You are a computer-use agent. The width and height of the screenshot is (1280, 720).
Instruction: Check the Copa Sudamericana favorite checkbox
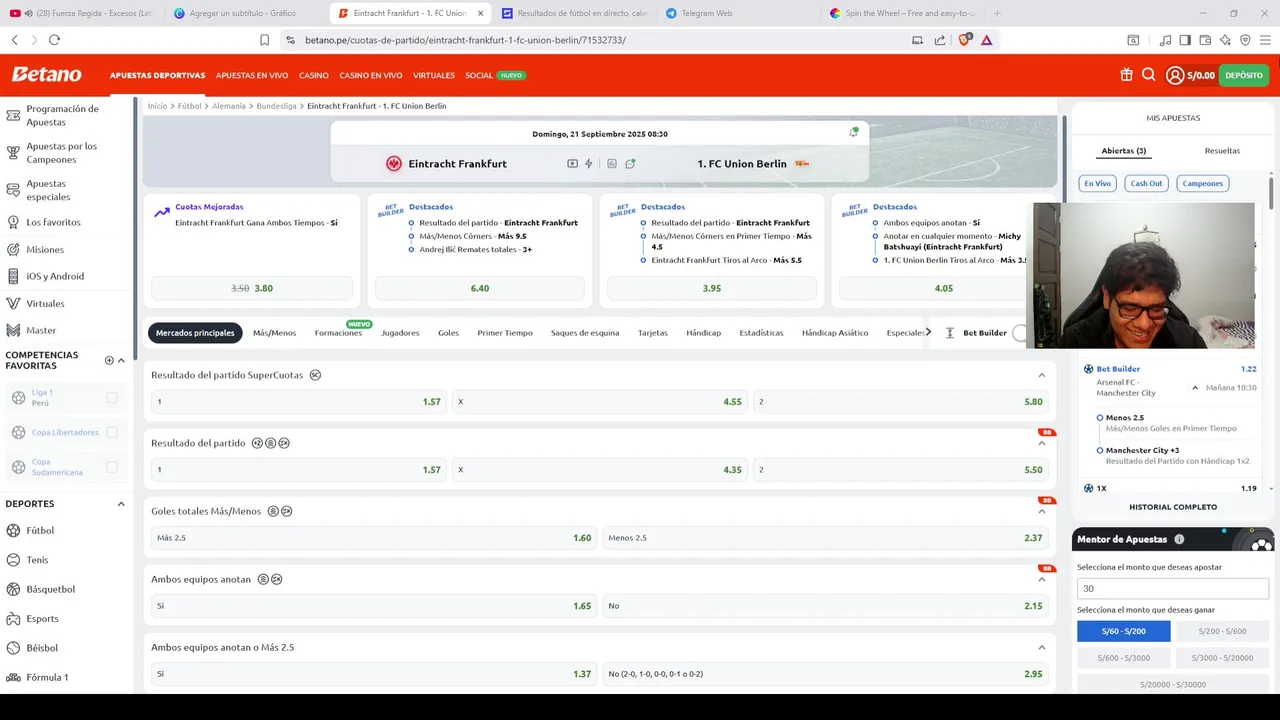click(112, 467)
